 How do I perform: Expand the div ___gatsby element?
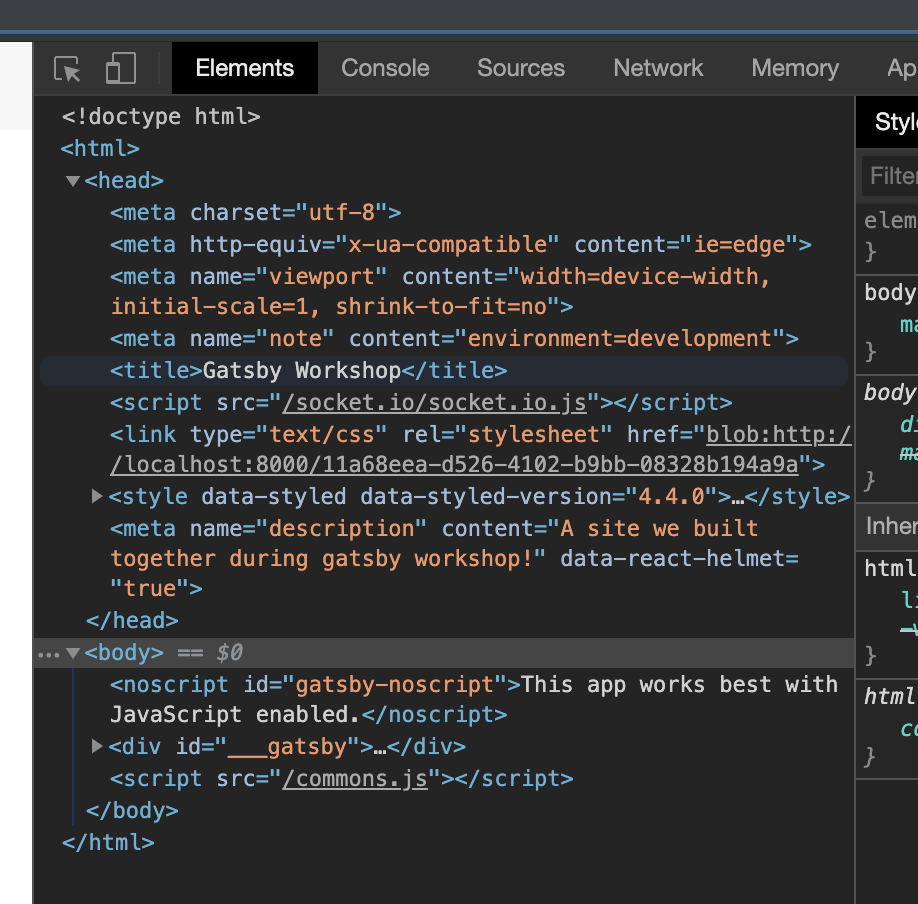pyautogui.click(x=97, y=746)
